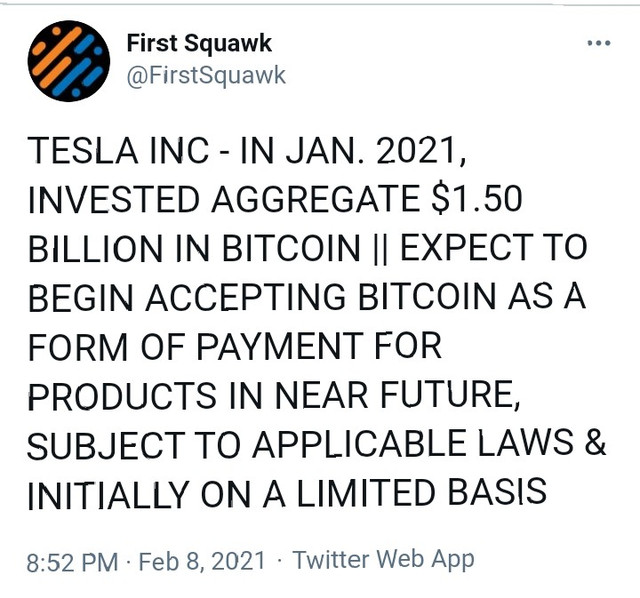Open the Twitter Web App source link

tap(384, 560)
